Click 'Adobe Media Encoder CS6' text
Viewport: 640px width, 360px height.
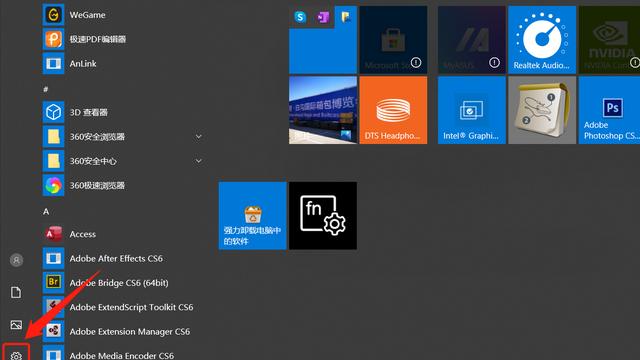point(122,356)
